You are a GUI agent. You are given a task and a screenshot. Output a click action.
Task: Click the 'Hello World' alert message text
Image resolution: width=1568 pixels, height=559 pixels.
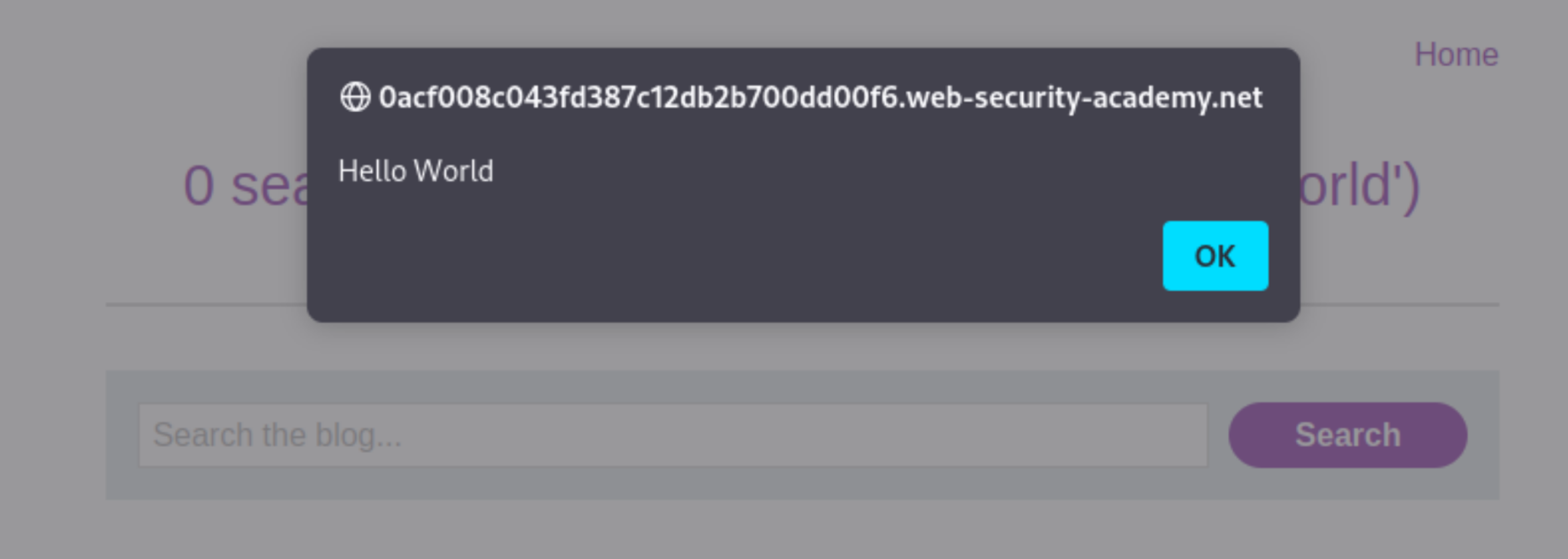(415, 171)
